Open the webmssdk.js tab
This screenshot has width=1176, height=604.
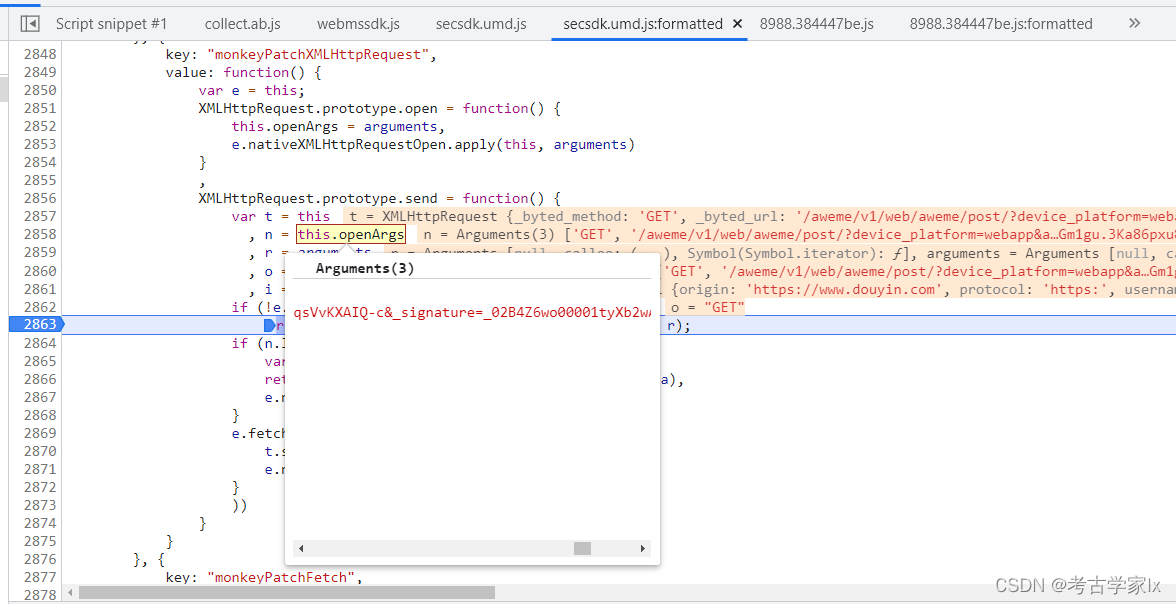click(x=358, y=24)
